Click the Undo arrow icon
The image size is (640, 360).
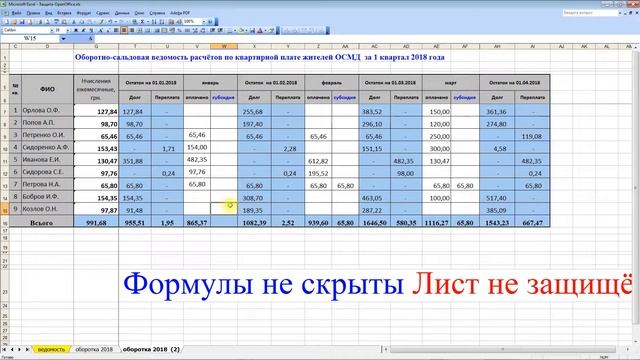click(110, 22)
